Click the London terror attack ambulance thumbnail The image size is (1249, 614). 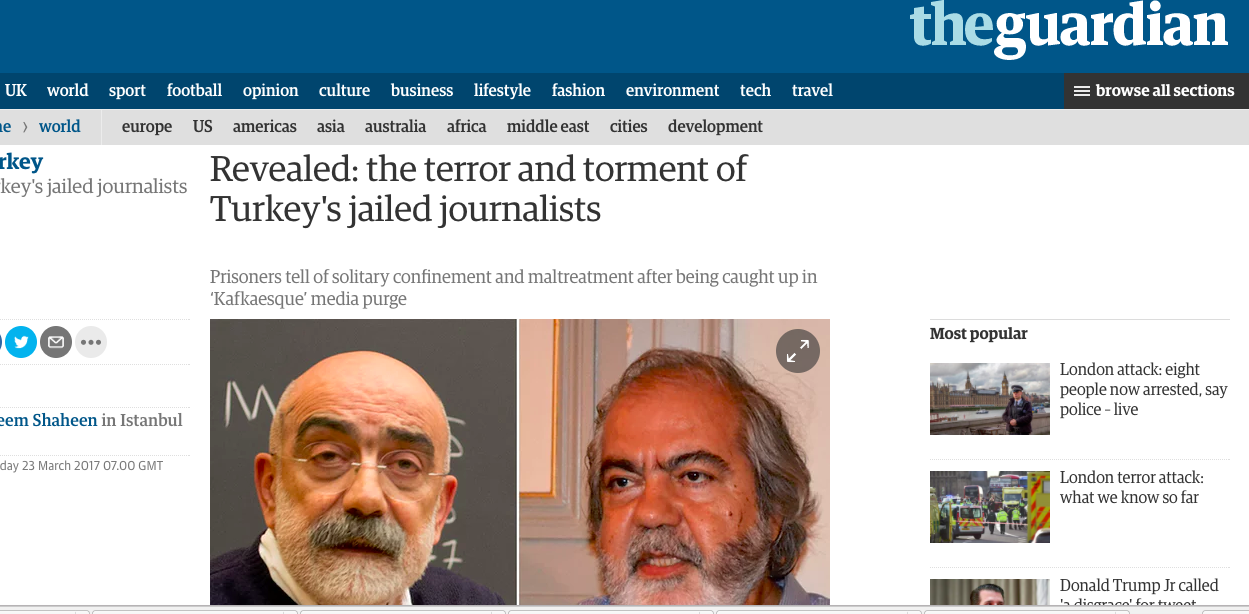tap(990, 506)
